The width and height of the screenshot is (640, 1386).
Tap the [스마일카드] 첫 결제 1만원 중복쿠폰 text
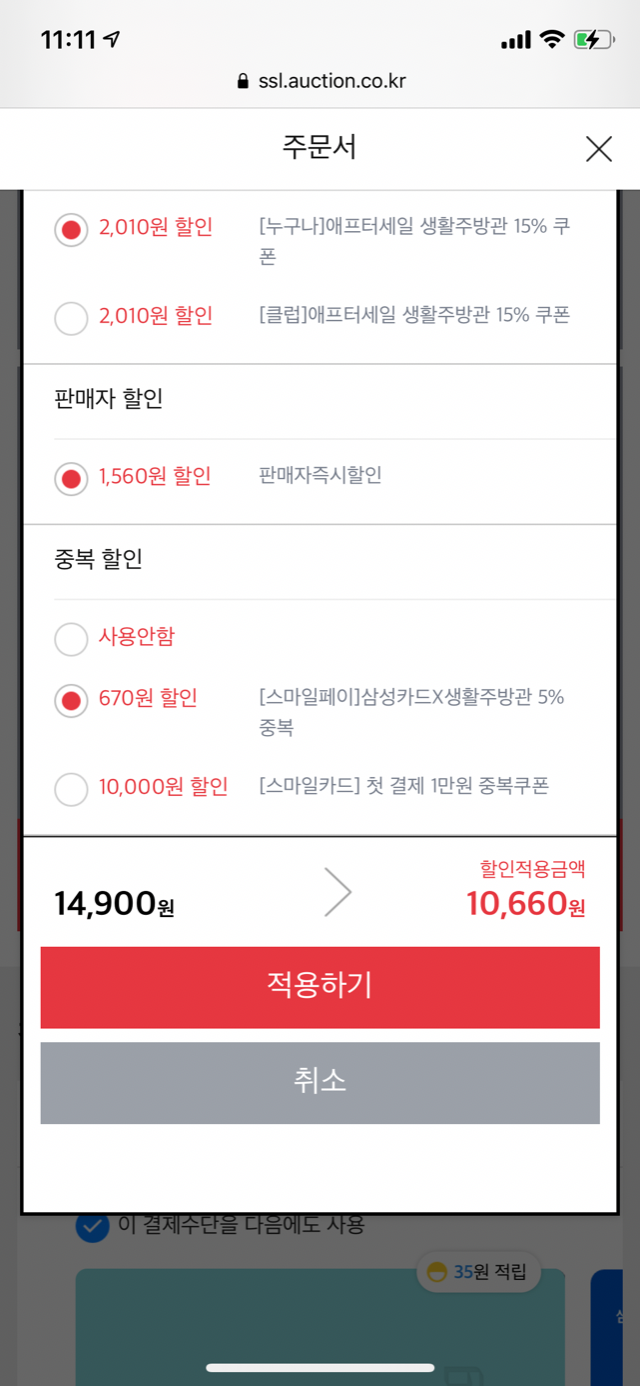pyautogui.click(x=403, y=786)
